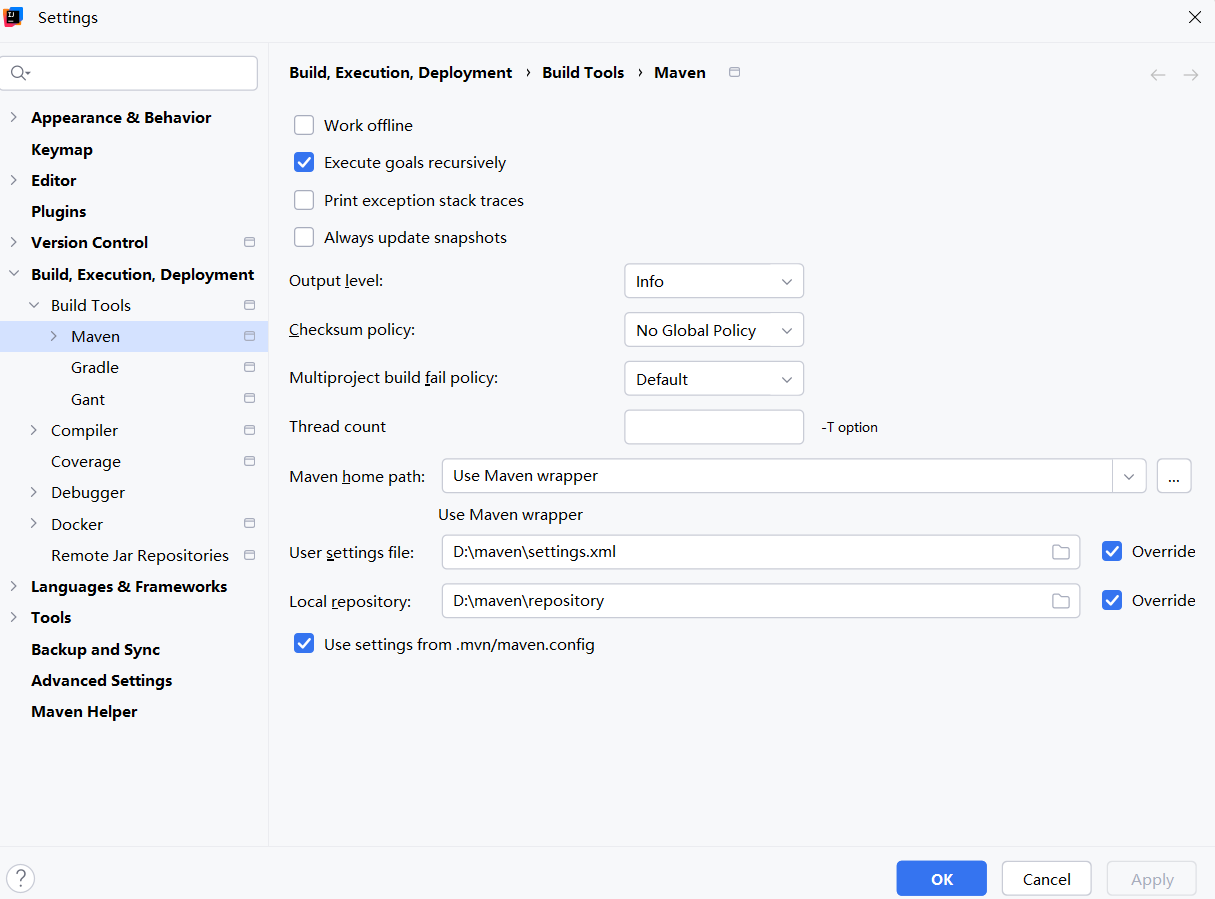This screenshot has width=1215, height=899.
Task: Click project icon beside Maven tree row
Action: [x=249, y=336]
